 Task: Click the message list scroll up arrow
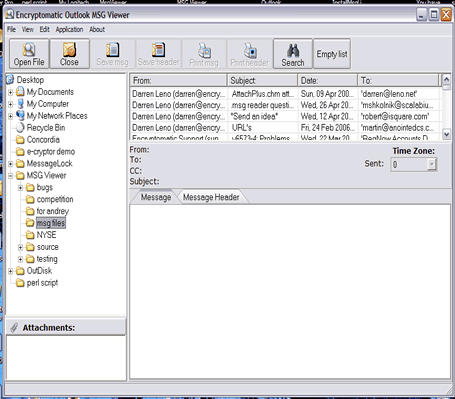[x=446, y=79]
